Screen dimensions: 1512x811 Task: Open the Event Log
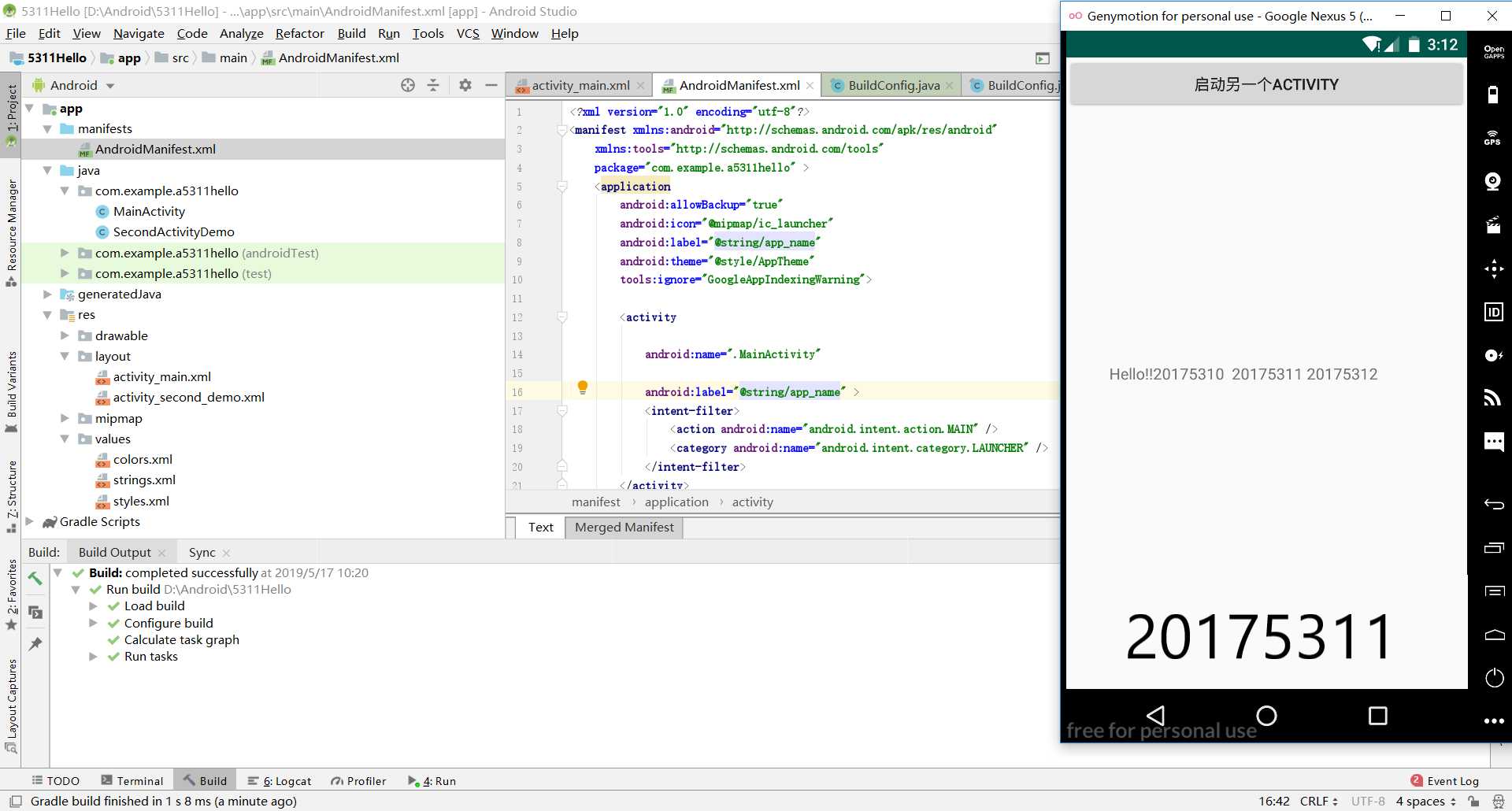point(1444,780)
